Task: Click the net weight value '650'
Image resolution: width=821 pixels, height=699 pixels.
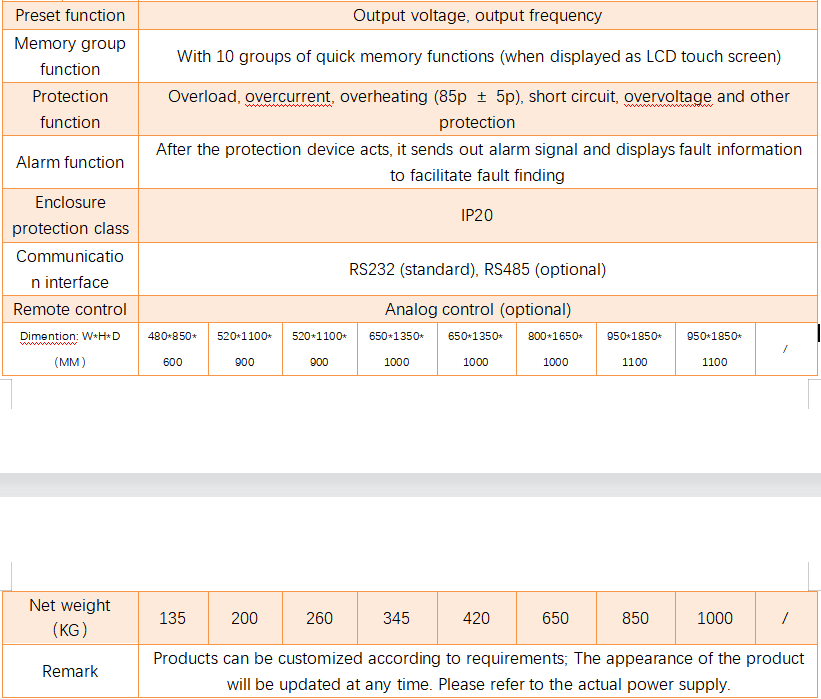Action: 556,618
